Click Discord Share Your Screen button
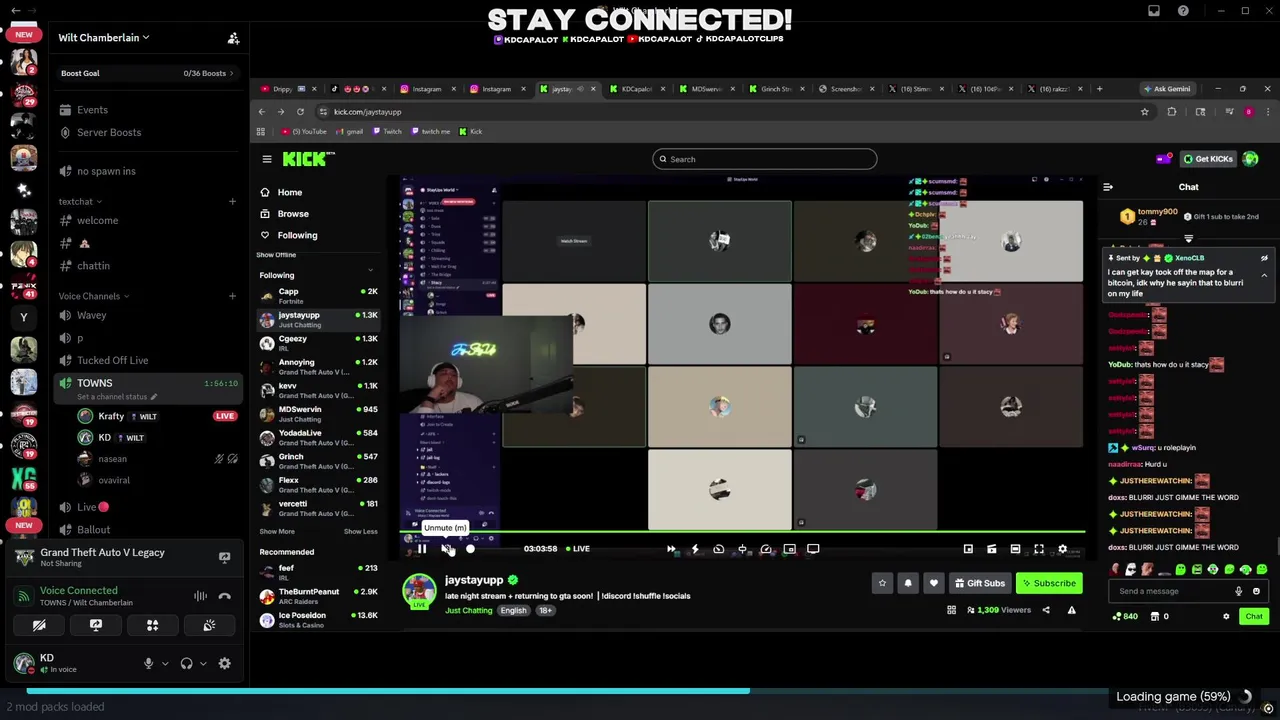1280x720 pixels. (96, 626)
